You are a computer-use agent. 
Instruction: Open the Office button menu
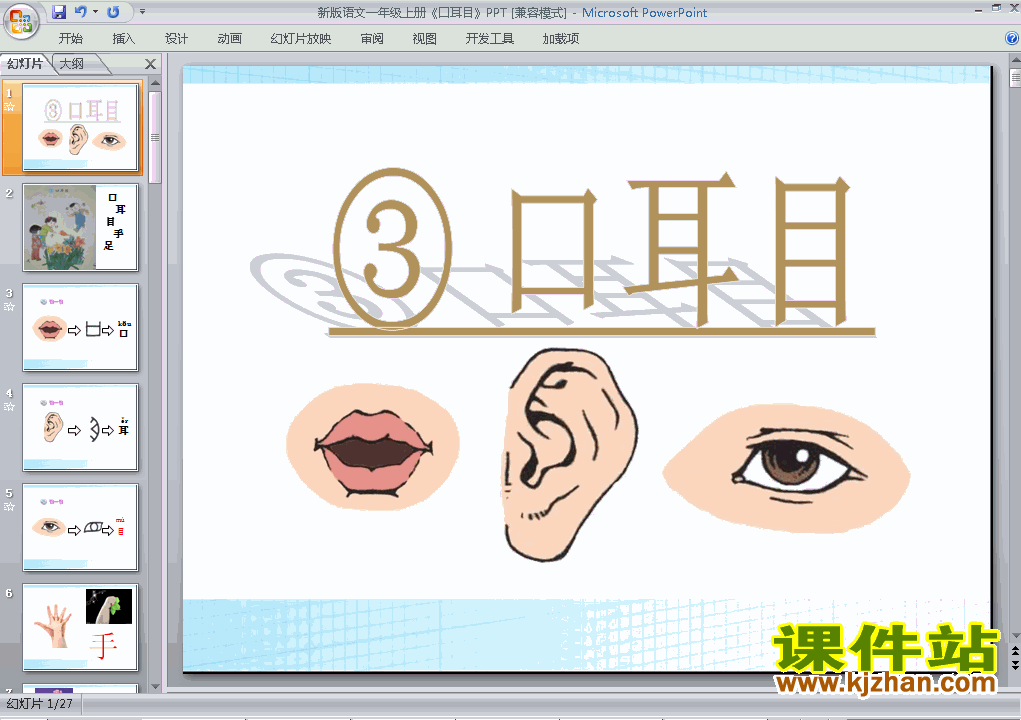(x=21, y=21)
